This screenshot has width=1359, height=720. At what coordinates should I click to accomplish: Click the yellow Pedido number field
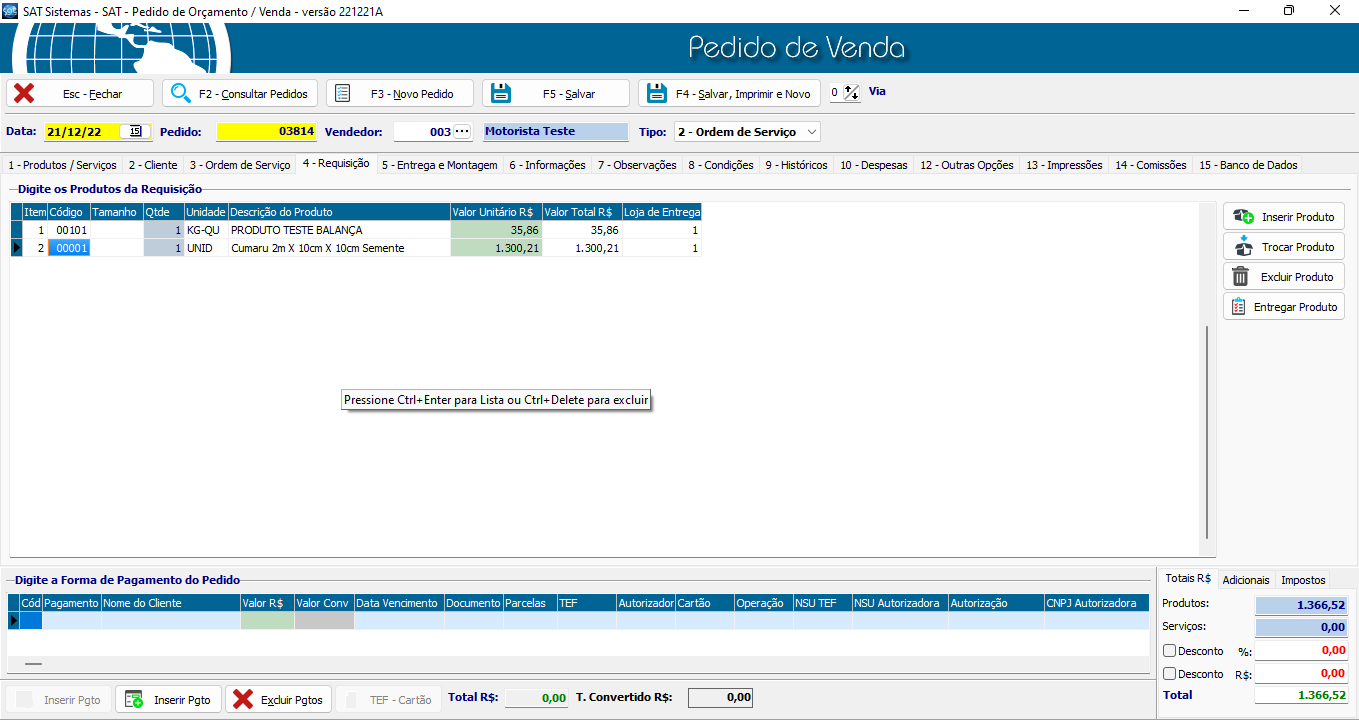click(x=266, y=131)
